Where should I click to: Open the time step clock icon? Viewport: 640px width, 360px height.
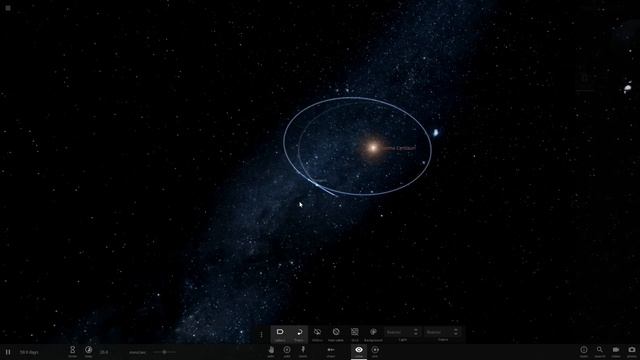(x=89, y=351)
